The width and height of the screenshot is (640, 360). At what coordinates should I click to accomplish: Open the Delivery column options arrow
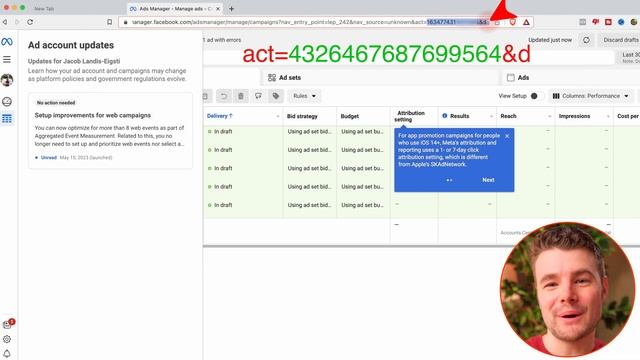tap(278, 116)
